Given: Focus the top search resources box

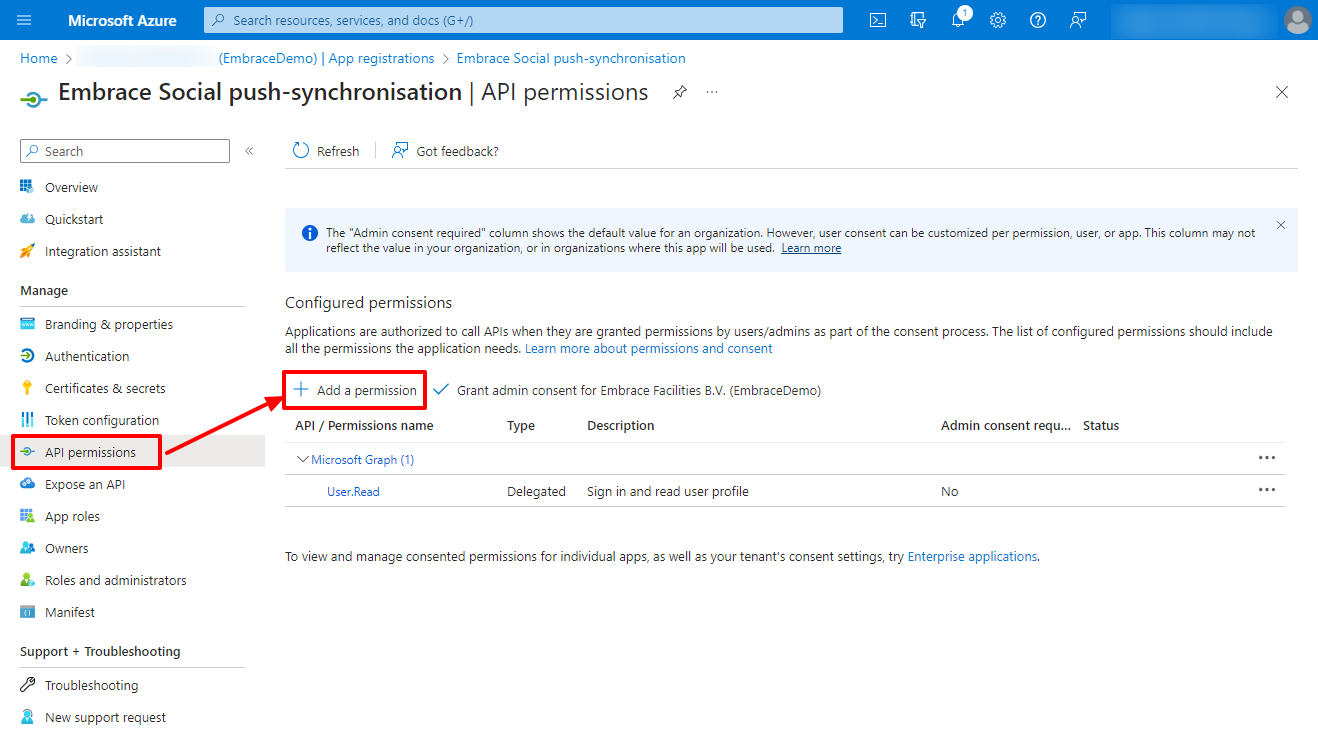Looking at the screenshot, I should (523, 20).
